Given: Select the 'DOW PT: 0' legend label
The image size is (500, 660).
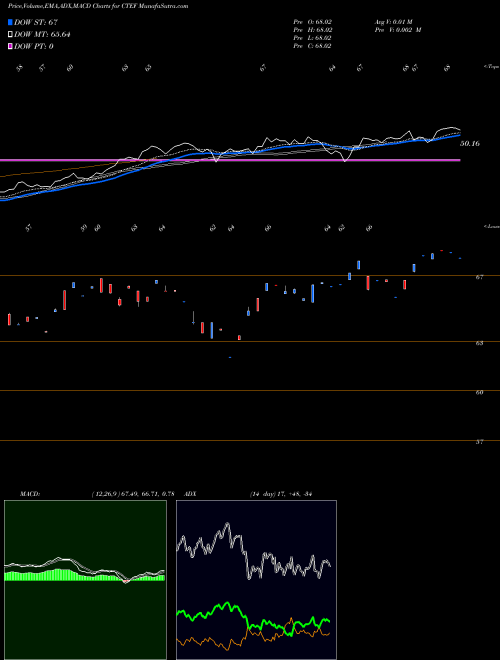Looking at the screenshot, I should coord(34,46).
